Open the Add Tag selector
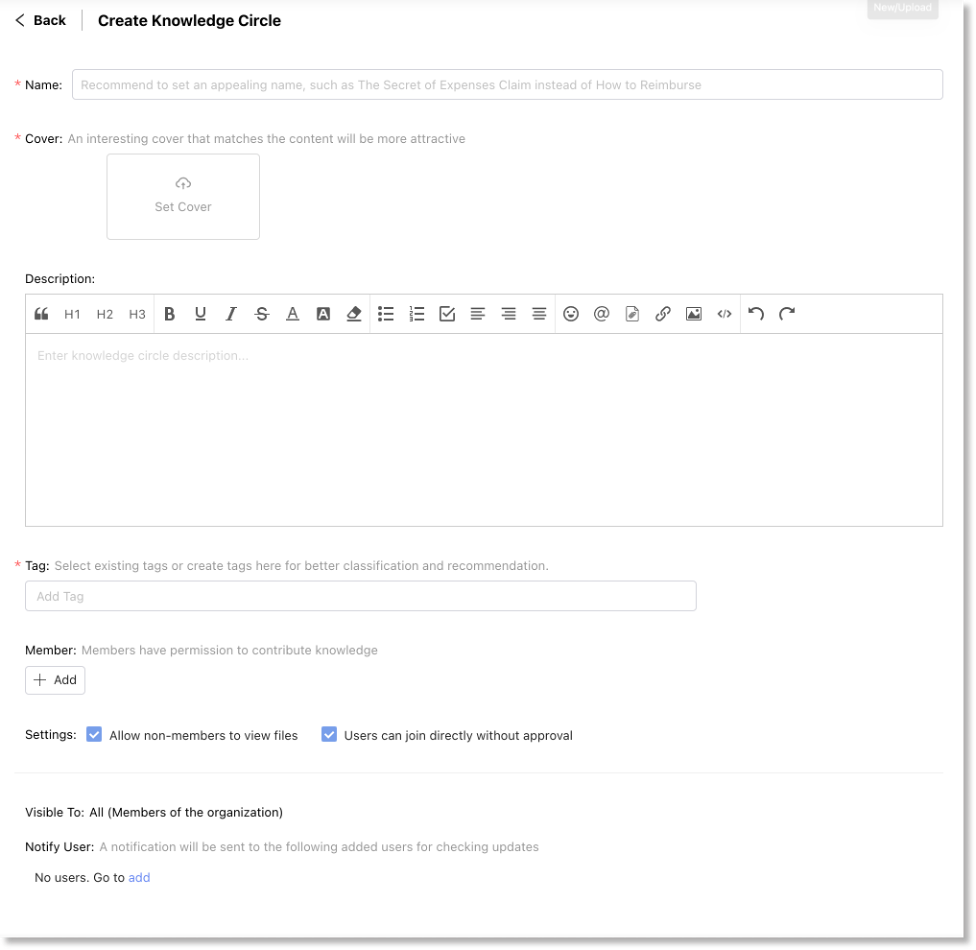976x950 pixels. (x=360, y=596)
